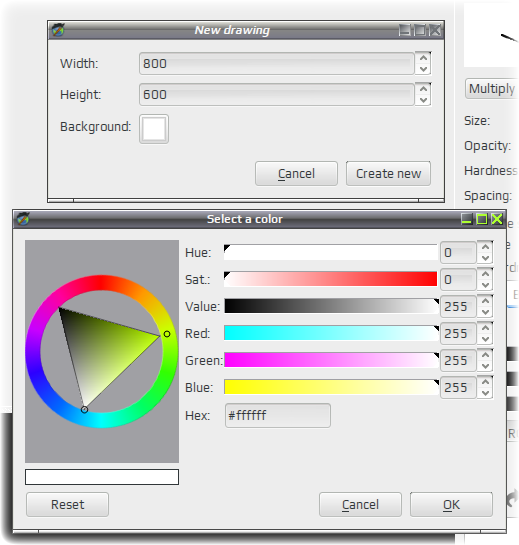This screenshot has width=519, height=545.
Task: Click the Sat. numeric field
Action: (458, 279)
